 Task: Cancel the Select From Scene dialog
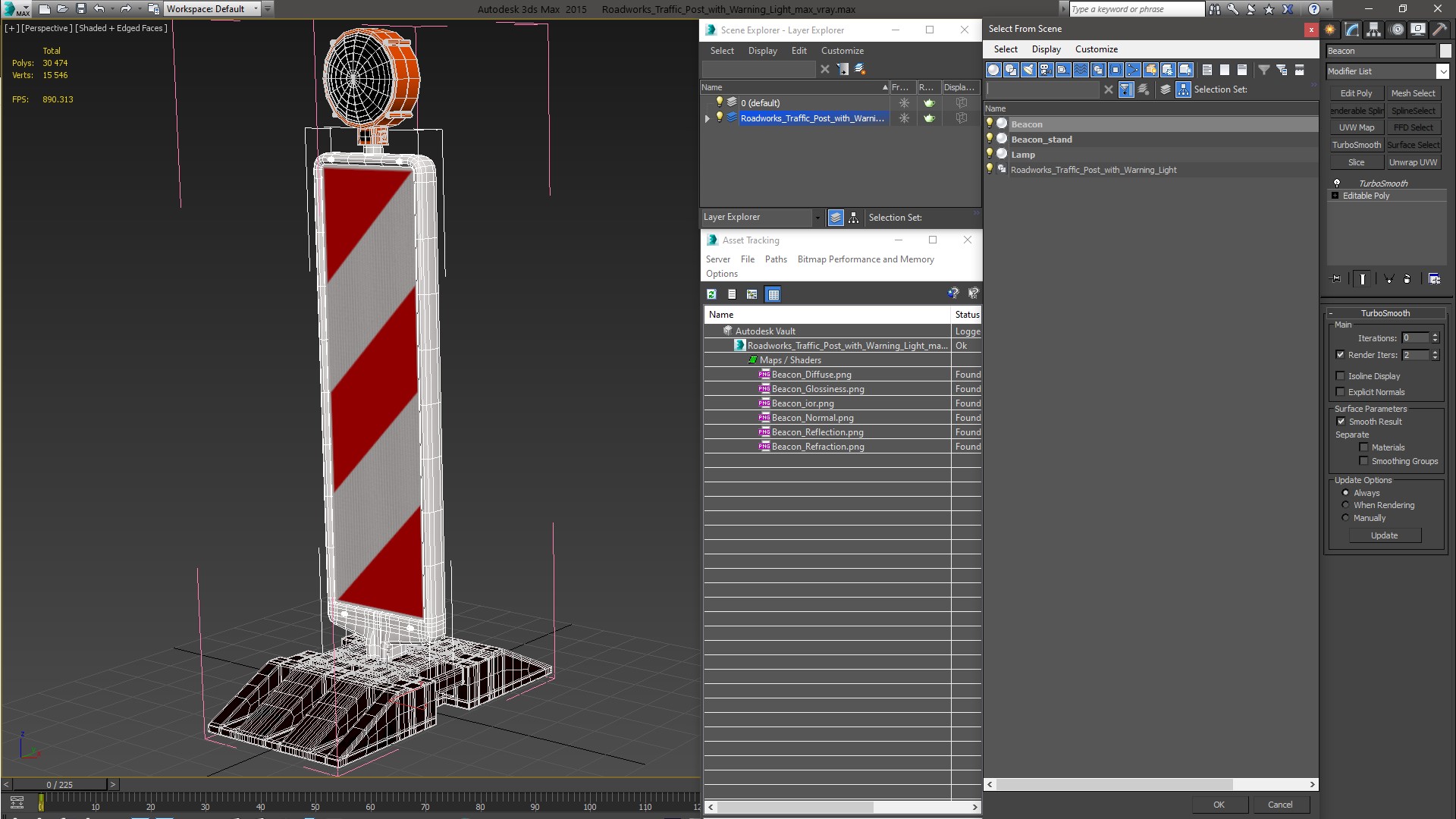point(1280,805)
